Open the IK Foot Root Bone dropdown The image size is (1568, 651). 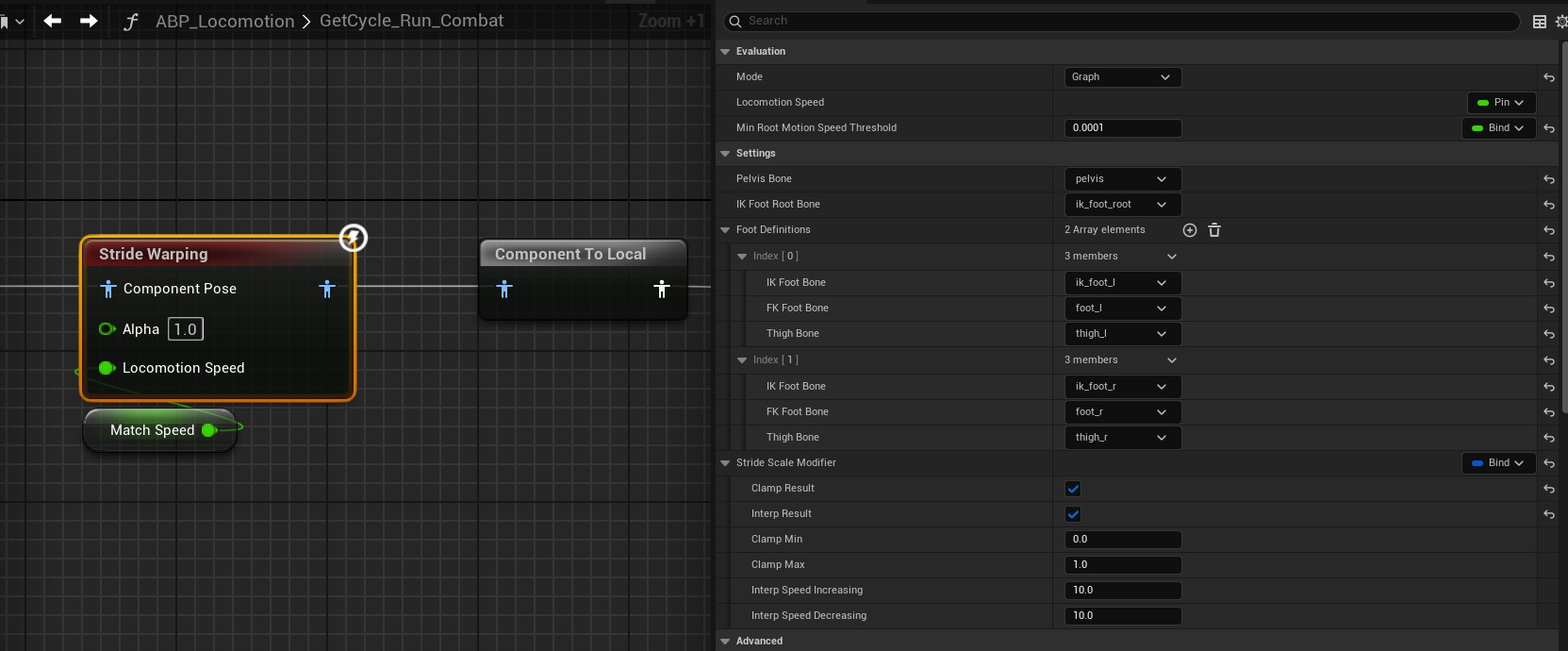click(1122, 205)
